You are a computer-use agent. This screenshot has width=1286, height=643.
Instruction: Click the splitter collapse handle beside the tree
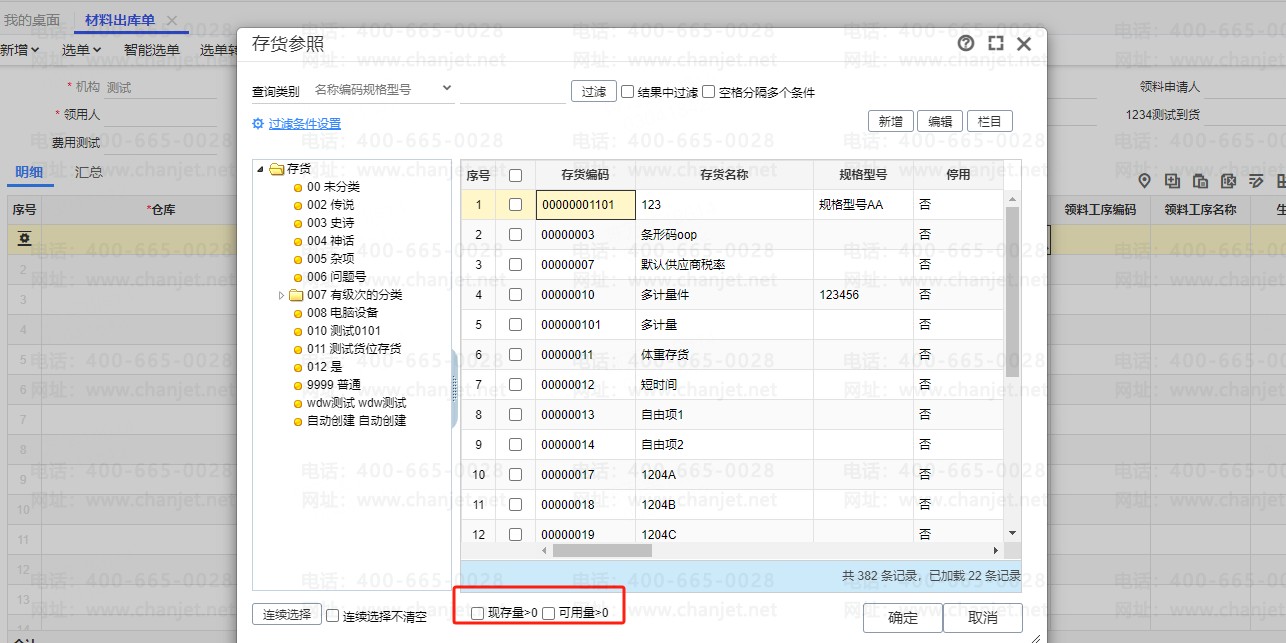455,389
